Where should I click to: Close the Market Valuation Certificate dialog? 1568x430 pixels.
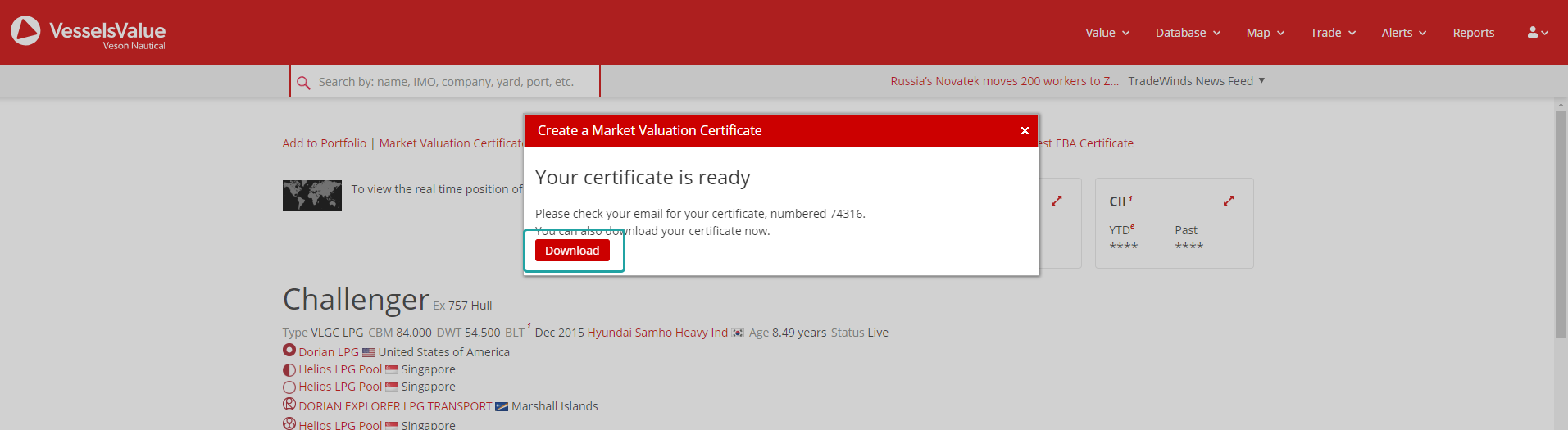(1025, 131)
